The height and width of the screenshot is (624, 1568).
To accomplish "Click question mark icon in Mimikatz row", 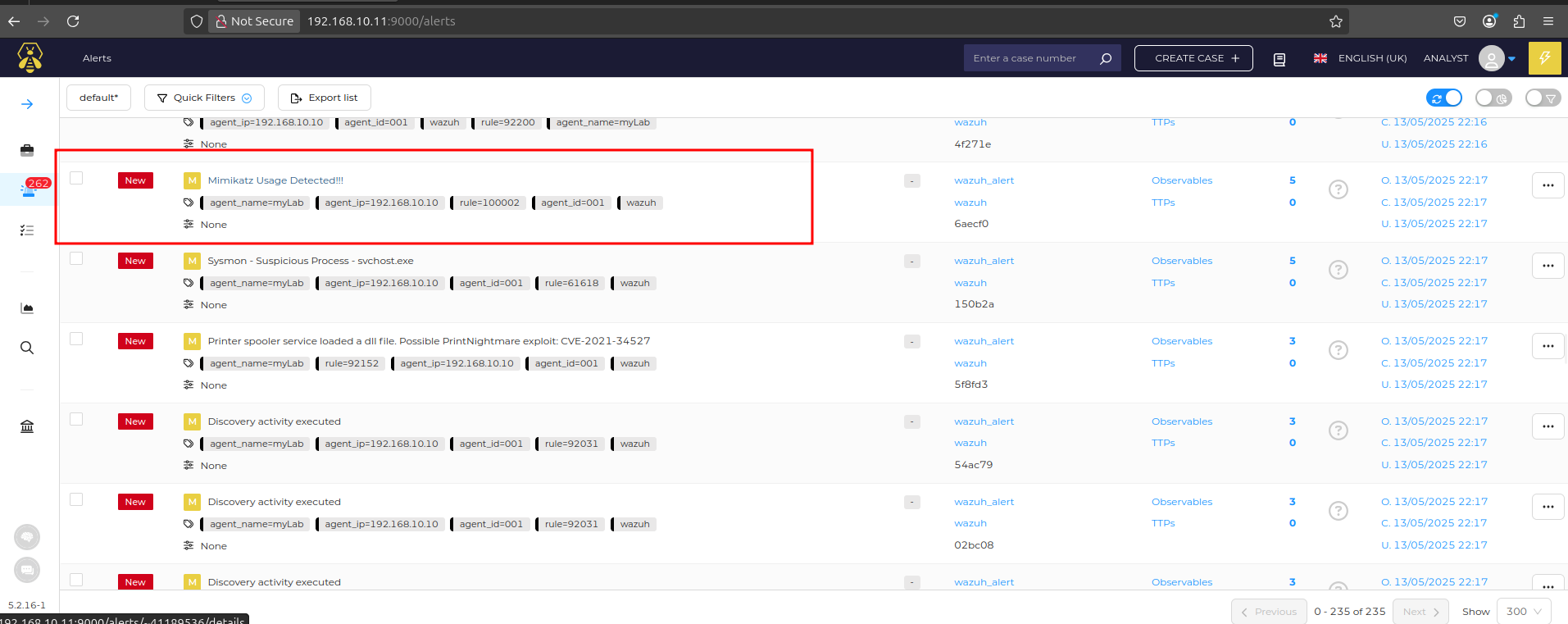I will (x=1338, y=189).
